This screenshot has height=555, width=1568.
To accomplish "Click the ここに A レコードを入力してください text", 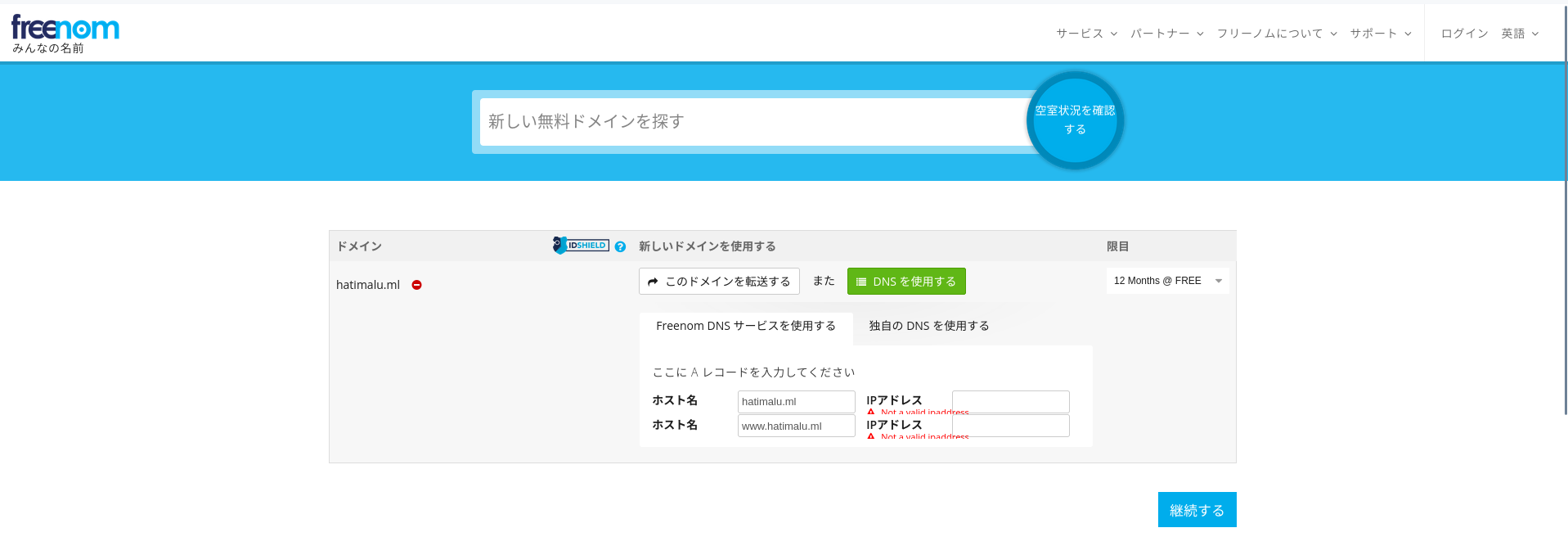I will click(753, 372).
